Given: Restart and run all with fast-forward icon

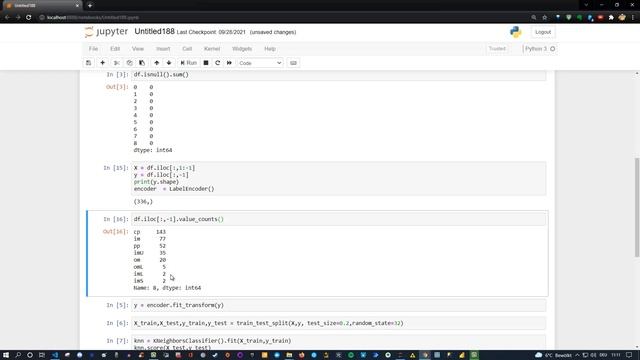Looking at the screenshot, I should tap(229, 63).
